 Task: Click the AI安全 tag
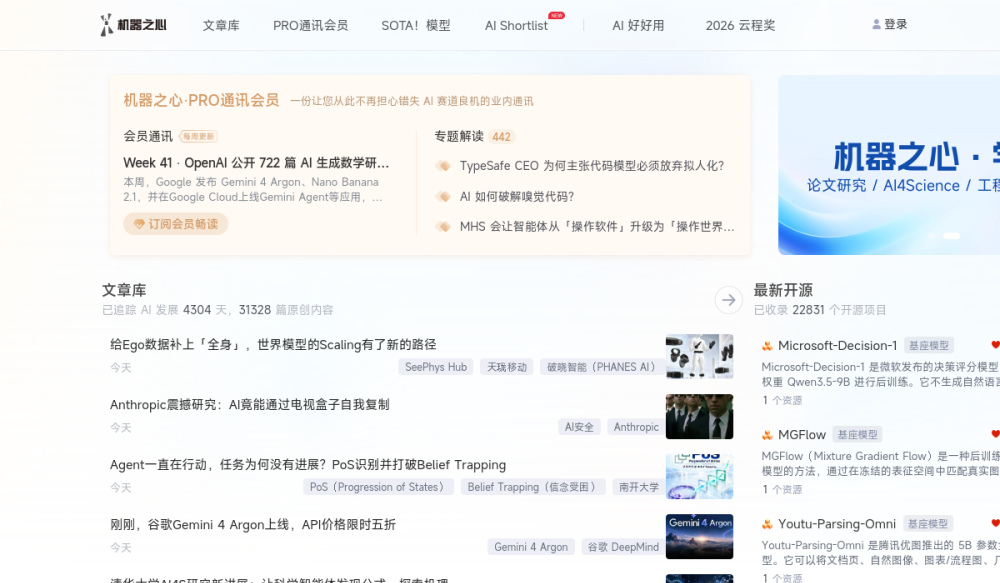[579, 427]
